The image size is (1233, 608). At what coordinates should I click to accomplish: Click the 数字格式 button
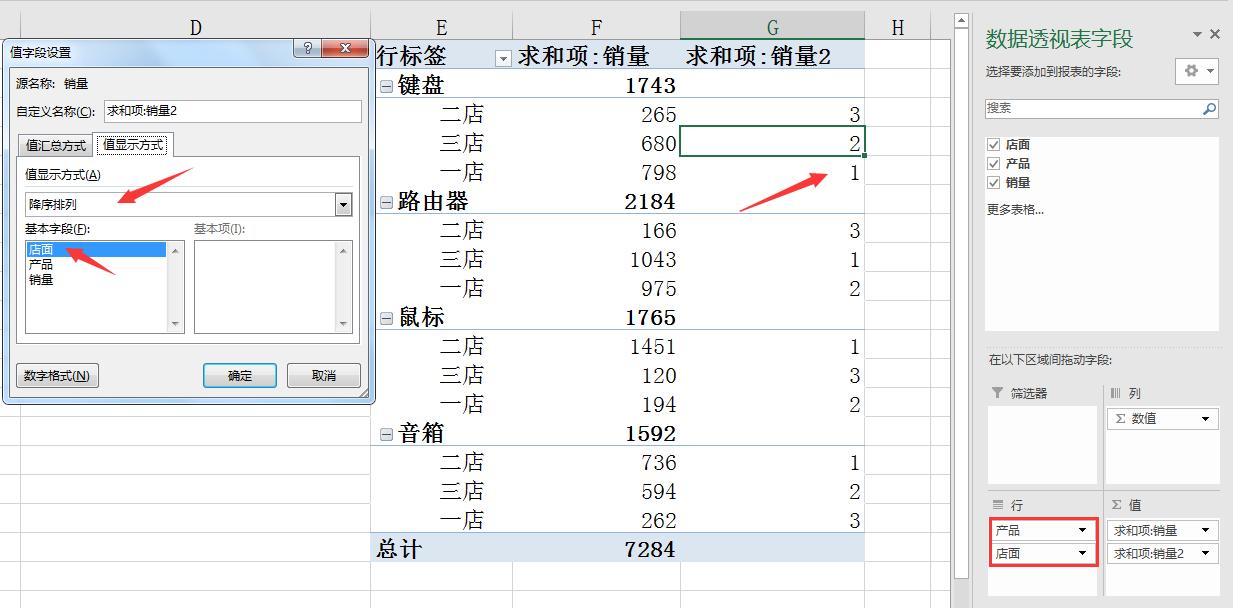coord(57,376)
